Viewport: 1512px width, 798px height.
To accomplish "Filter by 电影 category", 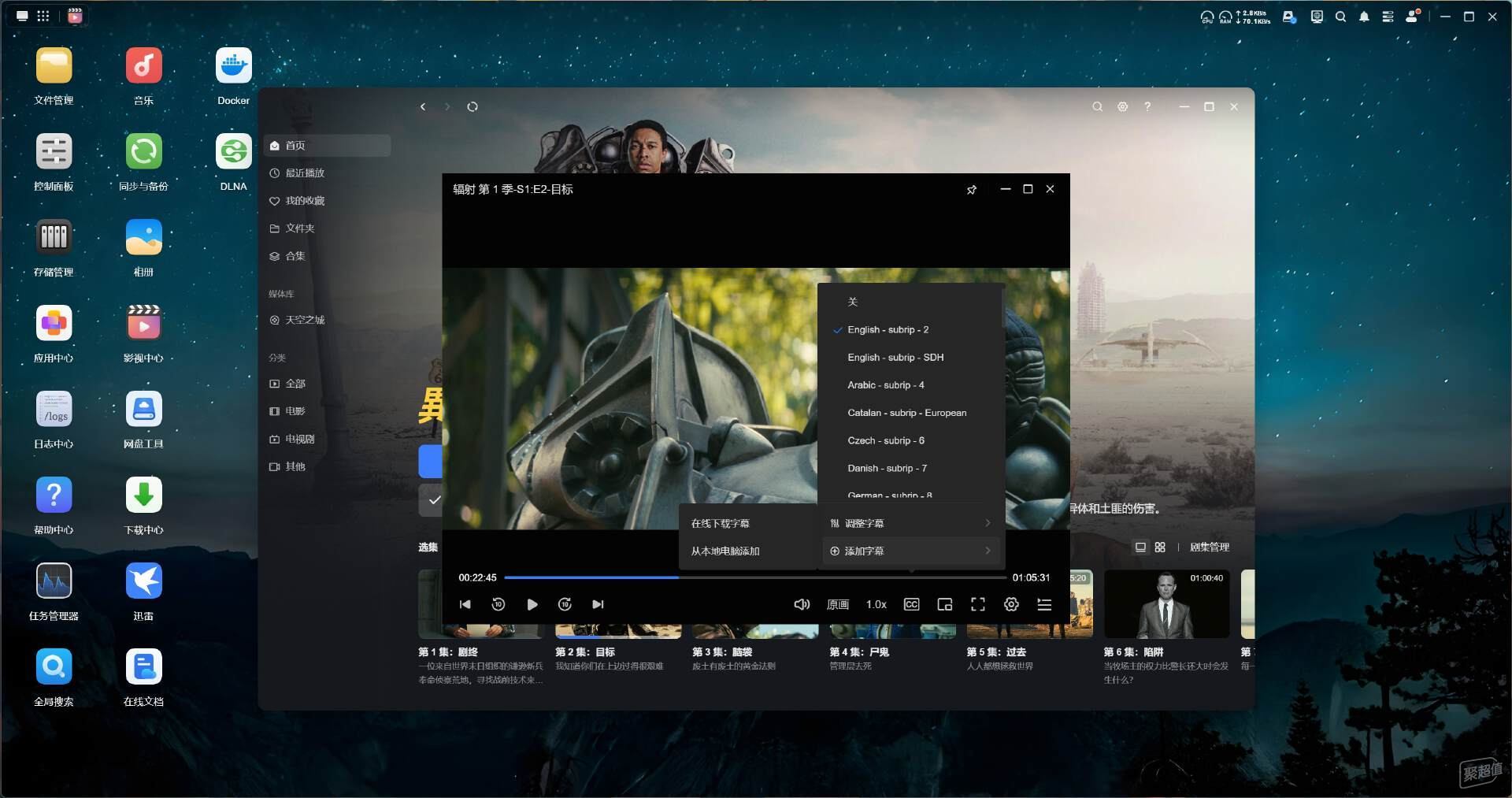I will pyautogui.click(x=327, y=411).
